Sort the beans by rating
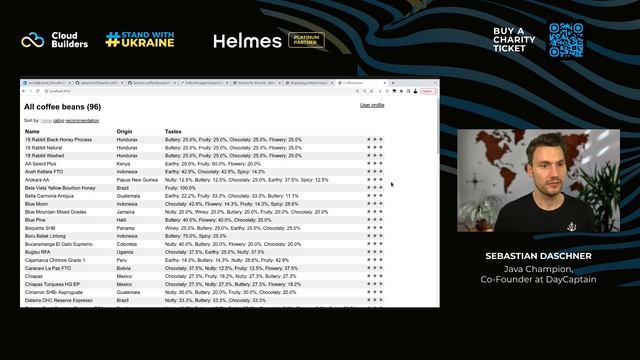The image size is (640, 360). coord(58,120)
